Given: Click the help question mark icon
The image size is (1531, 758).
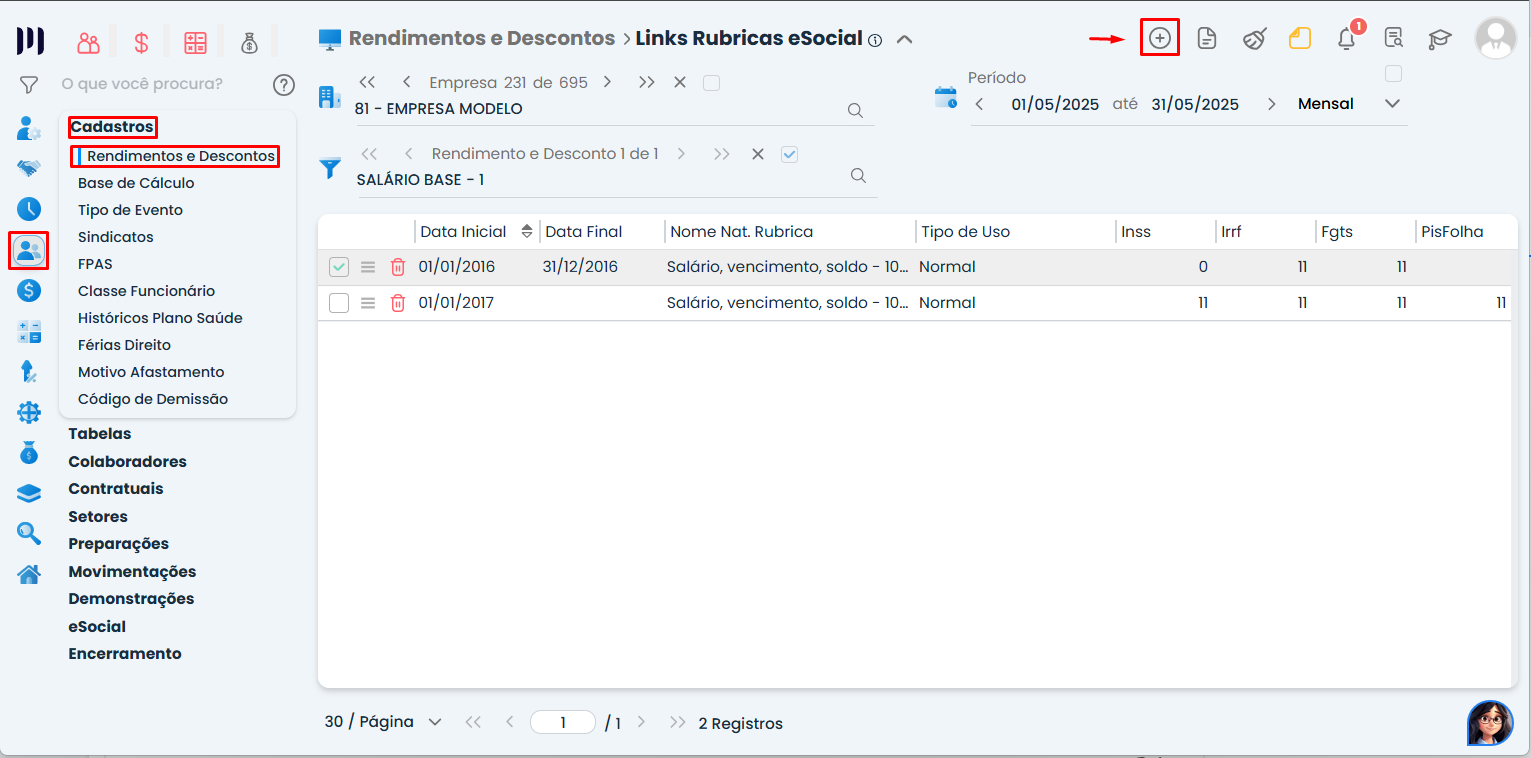Looking at the screenshot, I should coord(284,85).
